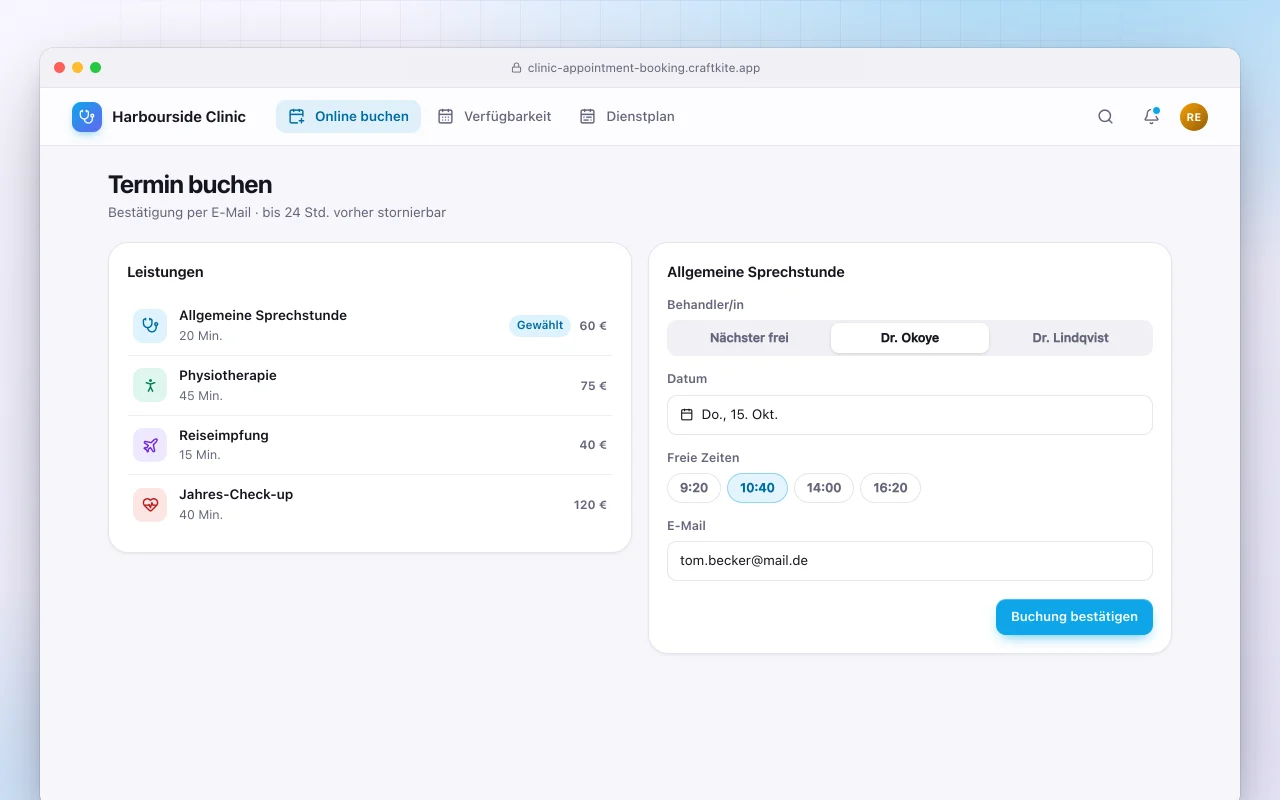
Task: Click the lock icon in address bar
Action: click(x=517, y=68)
